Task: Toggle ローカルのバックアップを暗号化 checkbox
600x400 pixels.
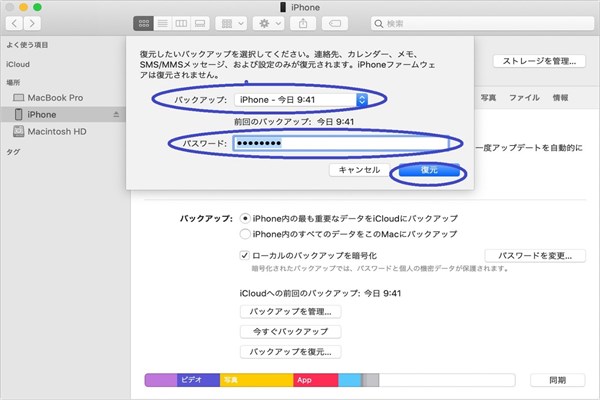Action: (244, 255)
